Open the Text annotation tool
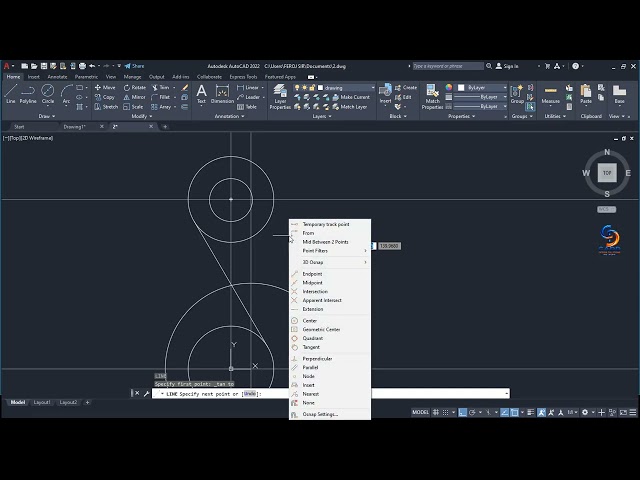The image size is (640, 480). pos(201,93)
